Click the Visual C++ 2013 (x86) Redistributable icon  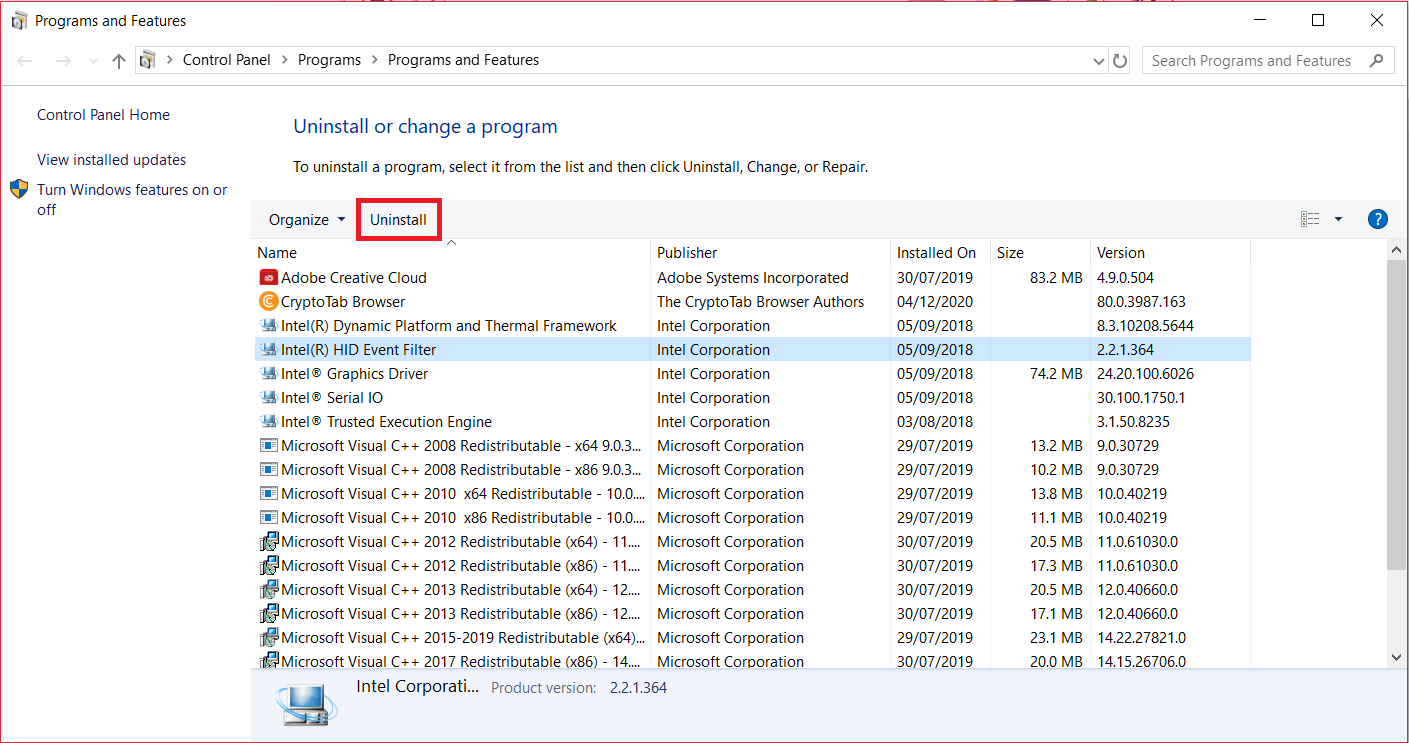(268, 614)
